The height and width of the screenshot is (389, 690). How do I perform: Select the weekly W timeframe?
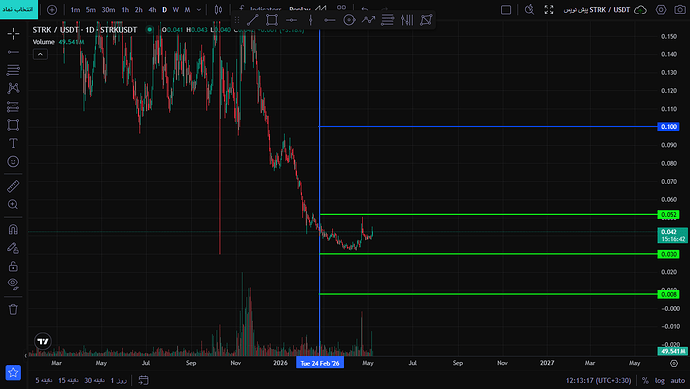tap(176, 10)
